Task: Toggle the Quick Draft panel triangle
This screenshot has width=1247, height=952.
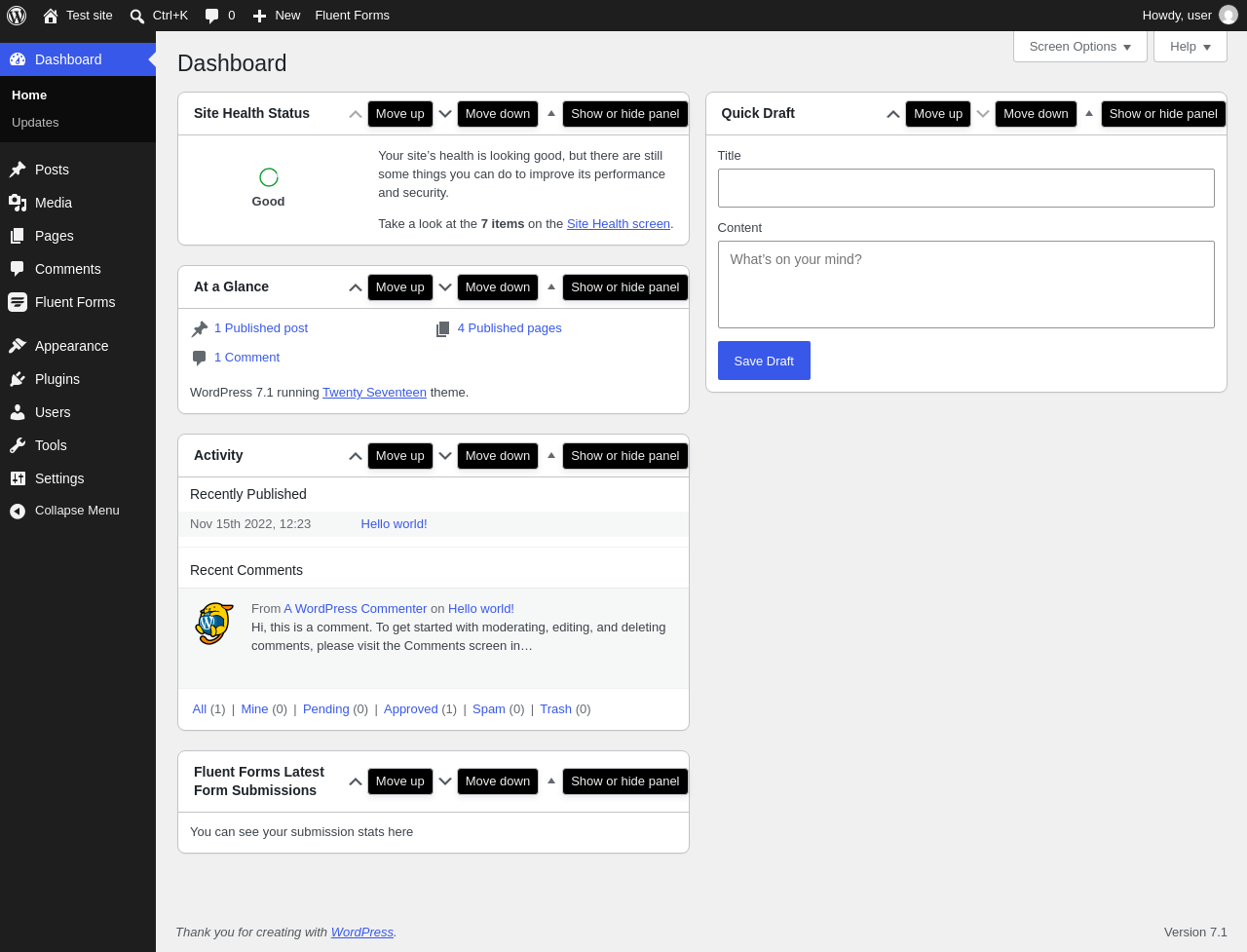Action: tap(1089, 113)
